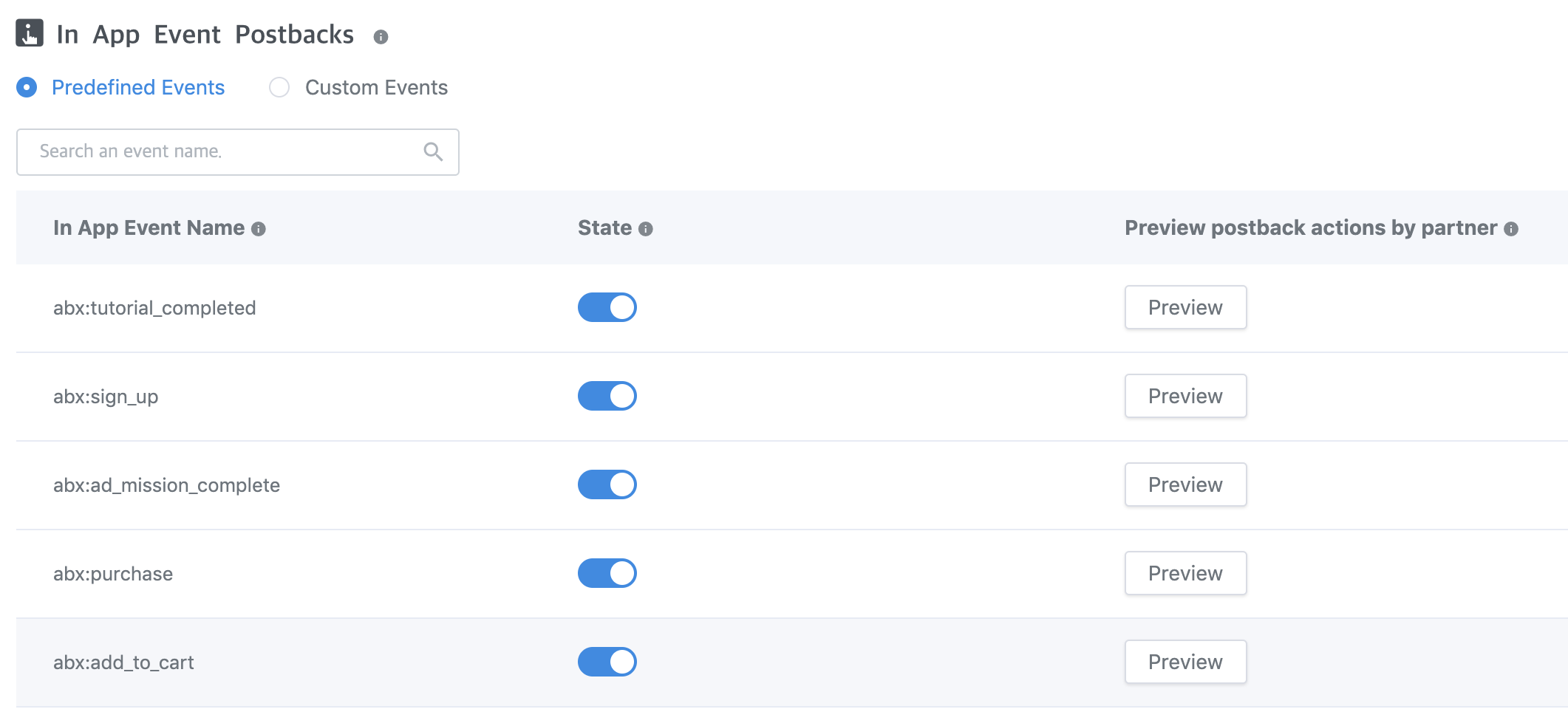This screenshot has height=709, width=1568.
Task: Preview postbacks for abx:tutorial_completed
Action: coord(1184,307)
